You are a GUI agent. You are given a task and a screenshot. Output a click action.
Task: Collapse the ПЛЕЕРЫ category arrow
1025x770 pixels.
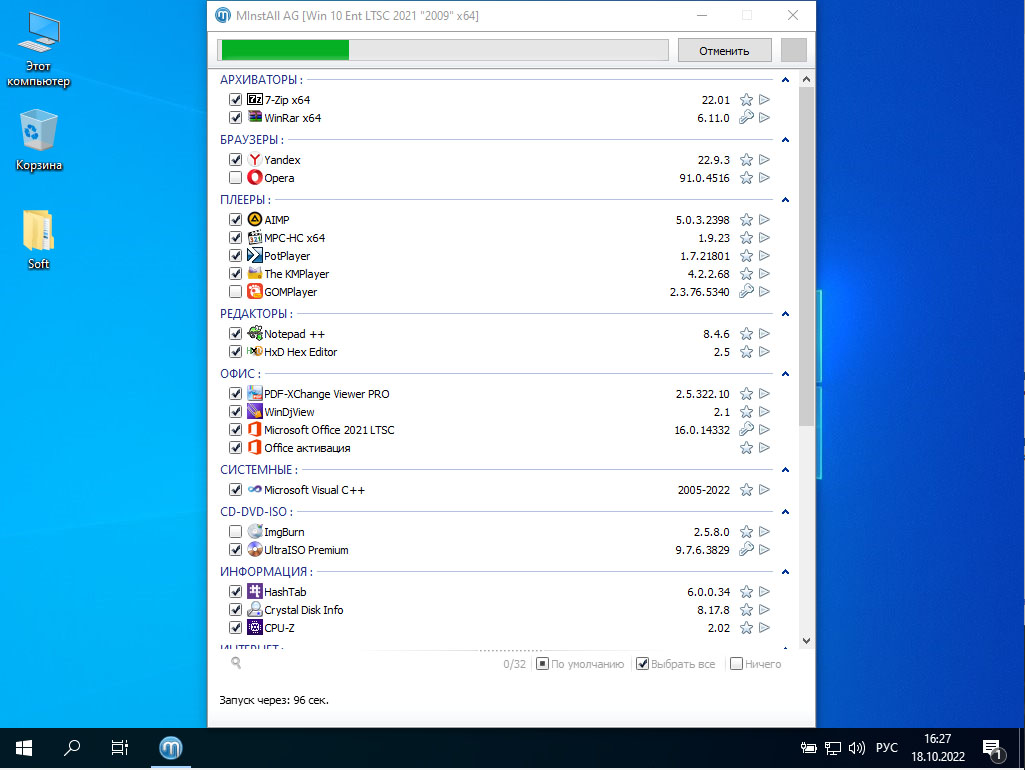[x=785, y=200]
